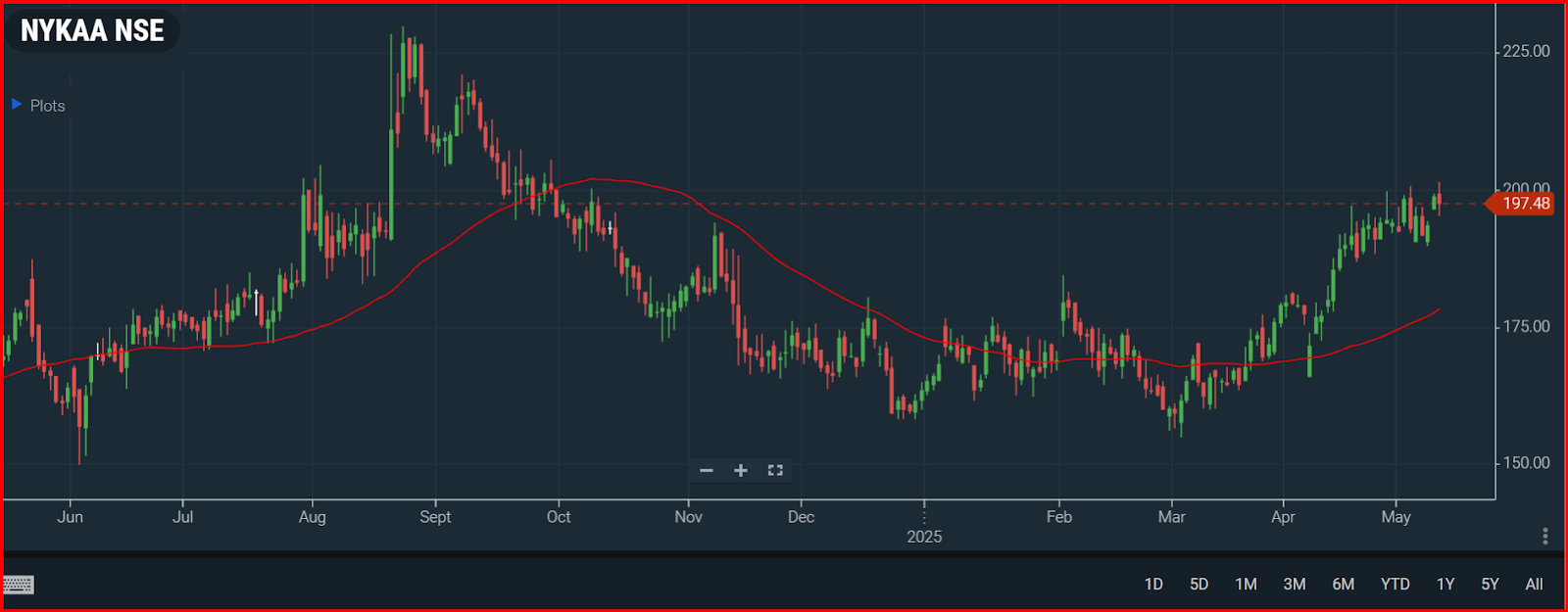Display the All time range
1568x612 pixels.
point(1534,585)
